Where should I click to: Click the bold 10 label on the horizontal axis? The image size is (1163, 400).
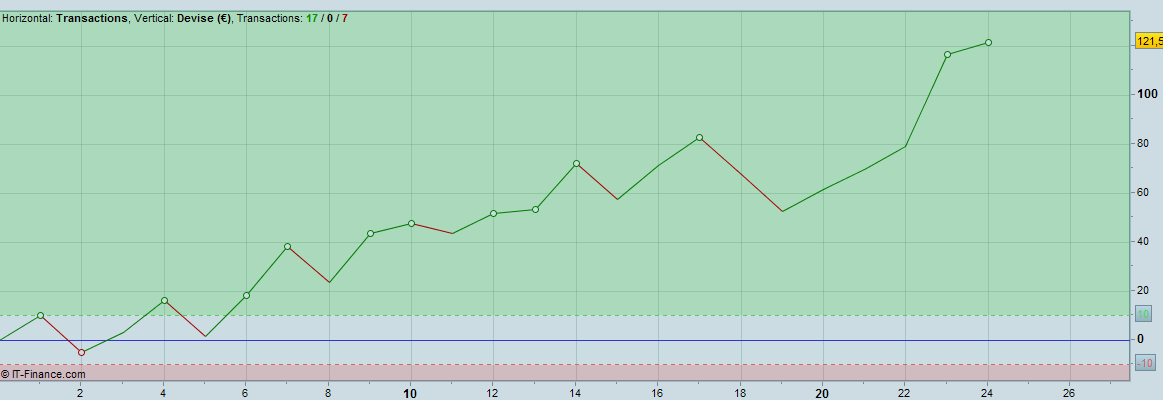tap(410, 393)
